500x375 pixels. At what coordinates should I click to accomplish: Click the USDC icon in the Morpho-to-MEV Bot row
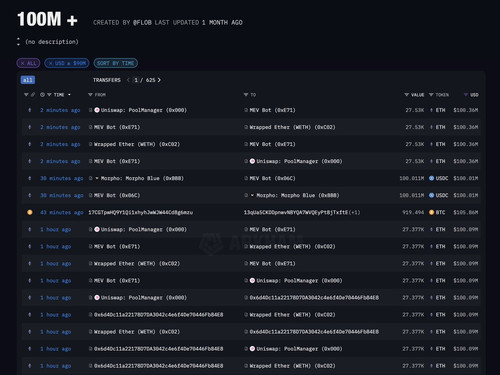tap(431, 178)
